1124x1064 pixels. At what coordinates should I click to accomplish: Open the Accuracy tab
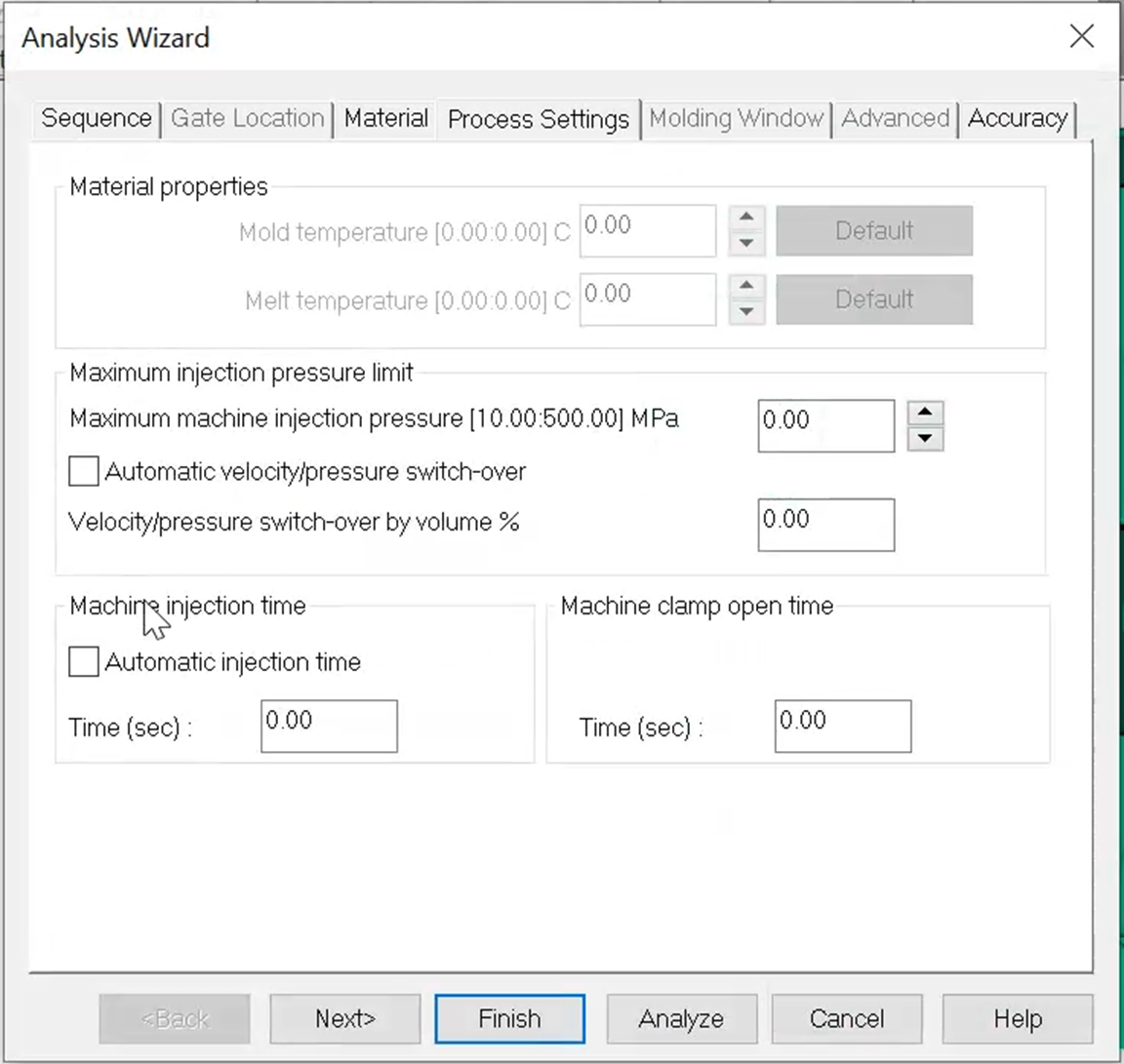pyautogui.click(x=1018, y=118)
